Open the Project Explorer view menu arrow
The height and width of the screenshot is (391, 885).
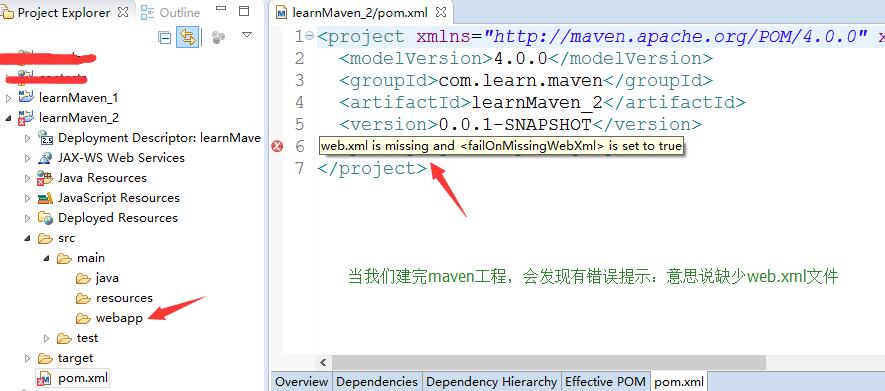pyautogui.click(x=247, y=35)
